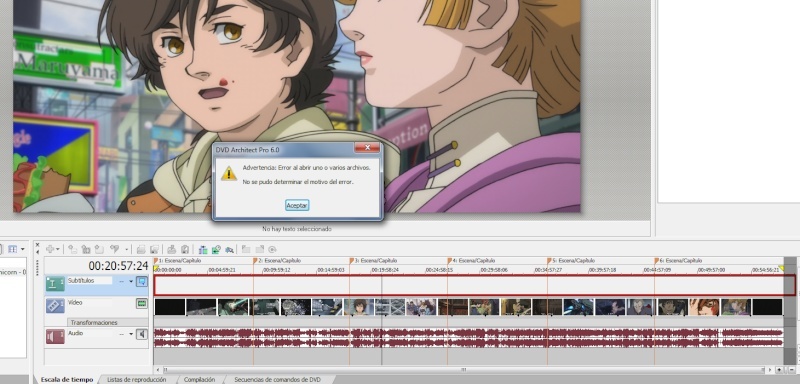Toggle the Vídeo track green filmstrip button
This screenshot has width=800, height=384.
[142, 303]
